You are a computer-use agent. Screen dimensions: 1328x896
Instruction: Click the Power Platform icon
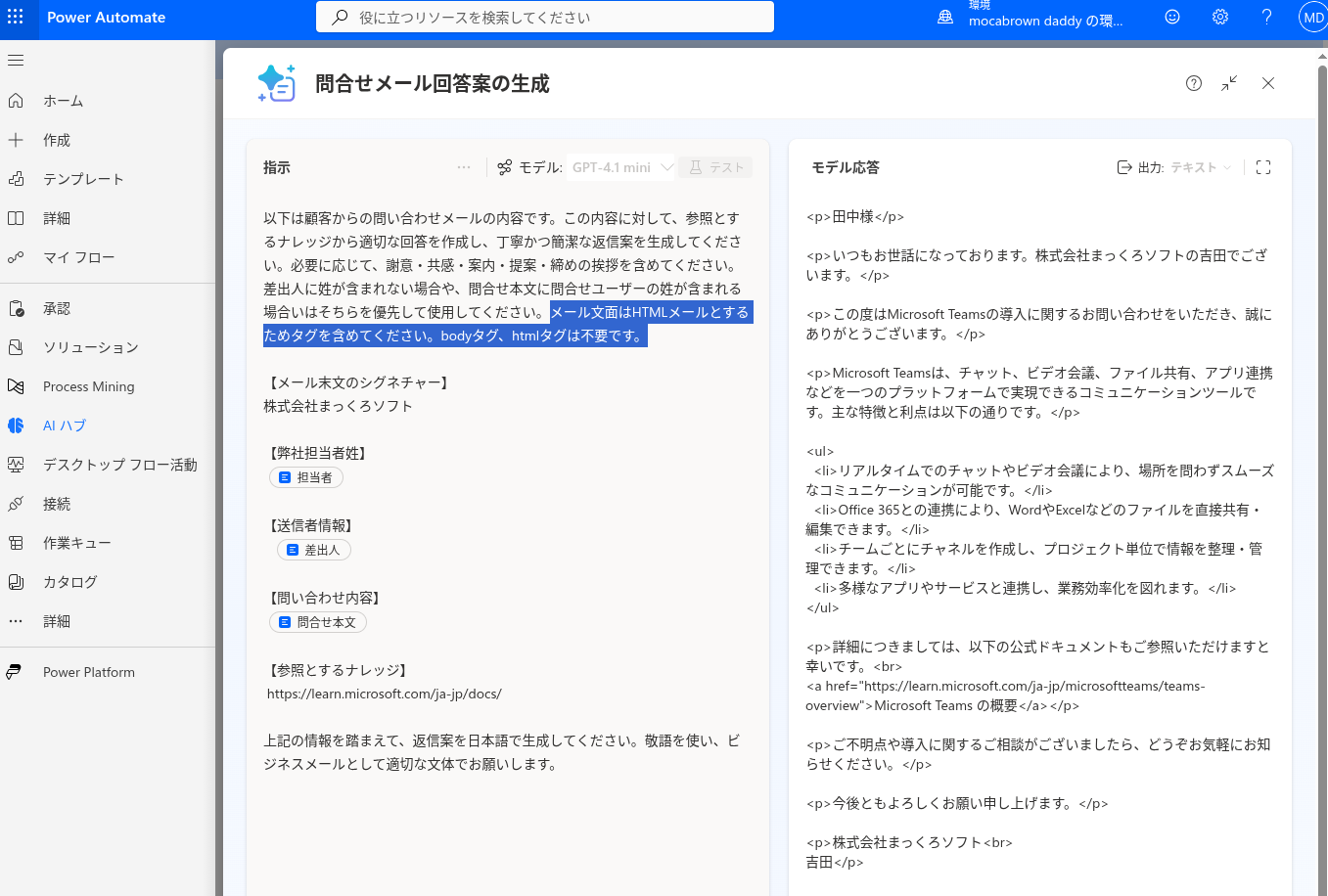pyautogui.click(x=14, y=672)
